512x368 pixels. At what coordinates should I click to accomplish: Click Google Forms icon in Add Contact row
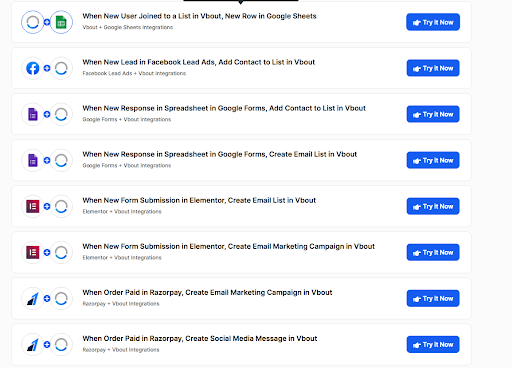pos(33,114)
